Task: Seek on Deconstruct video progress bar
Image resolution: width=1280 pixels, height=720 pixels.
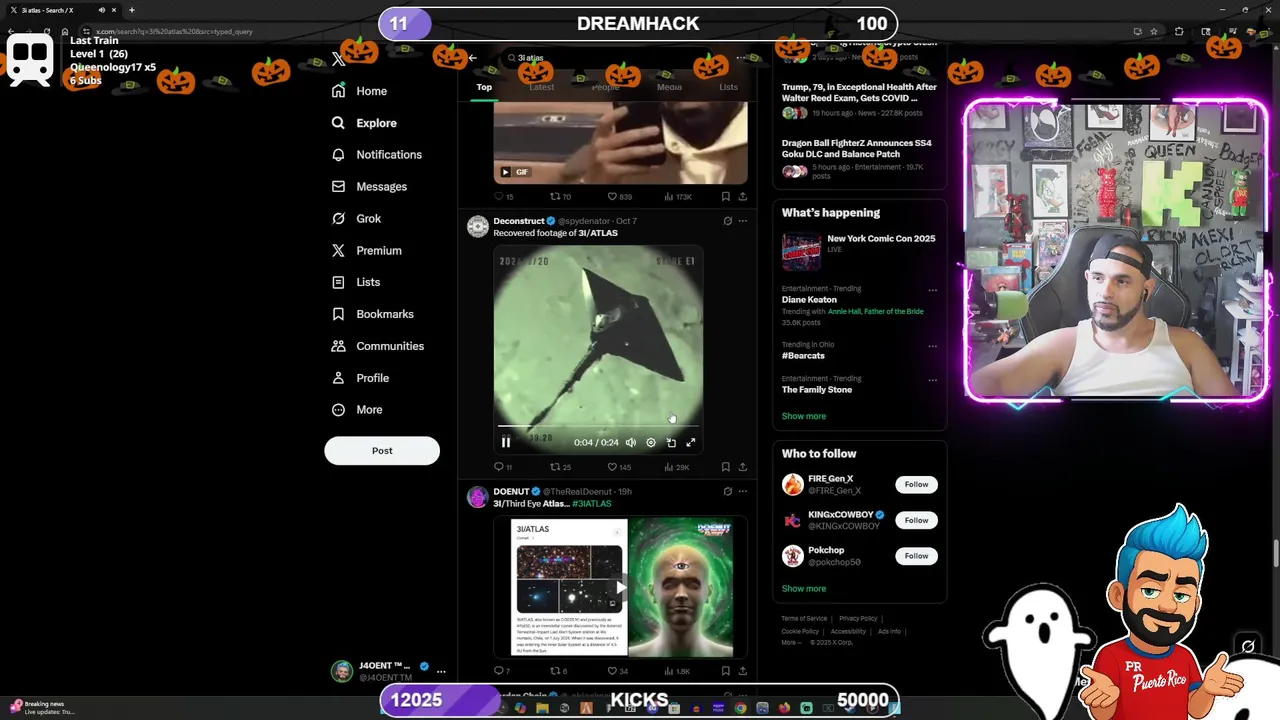Action: coord(598,426)
